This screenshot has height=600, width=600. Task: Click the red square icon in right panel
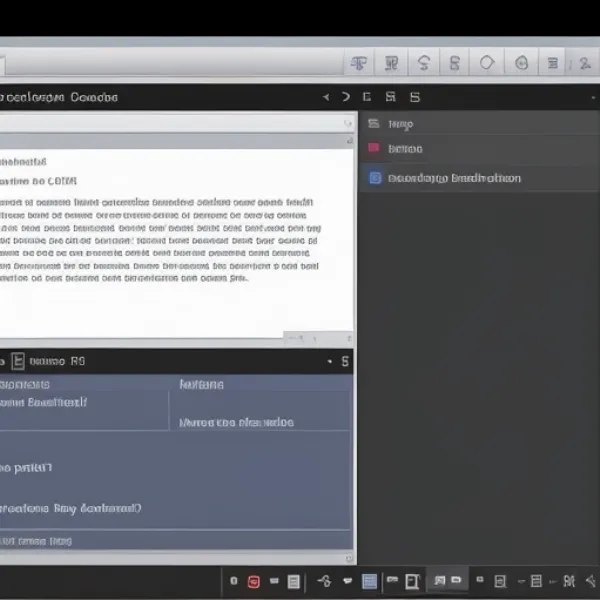click(x=373, y=148)
